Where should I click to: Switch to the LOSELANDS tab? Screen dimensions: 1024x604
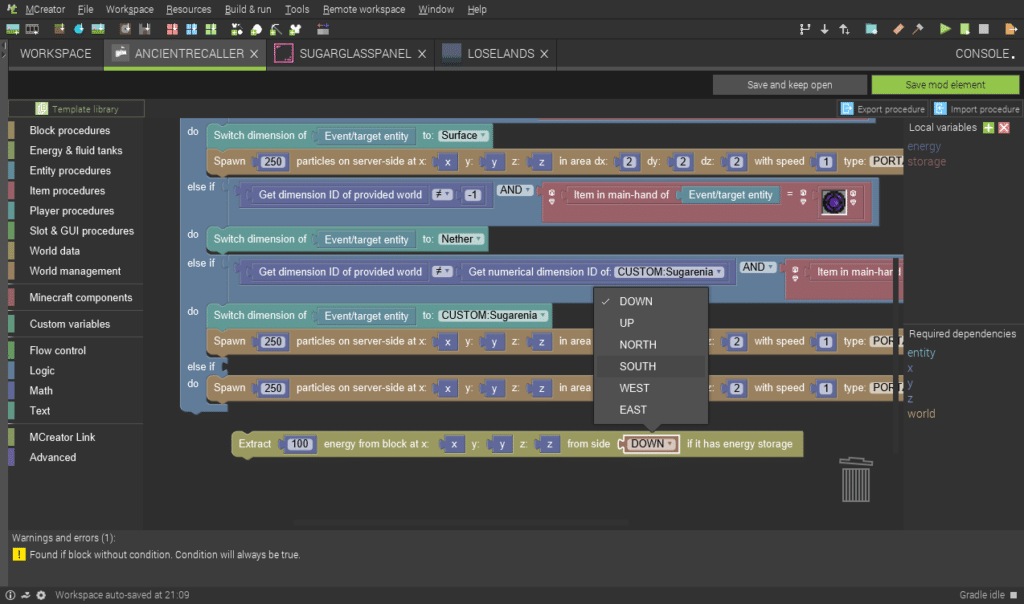click(x=495, y=54)
